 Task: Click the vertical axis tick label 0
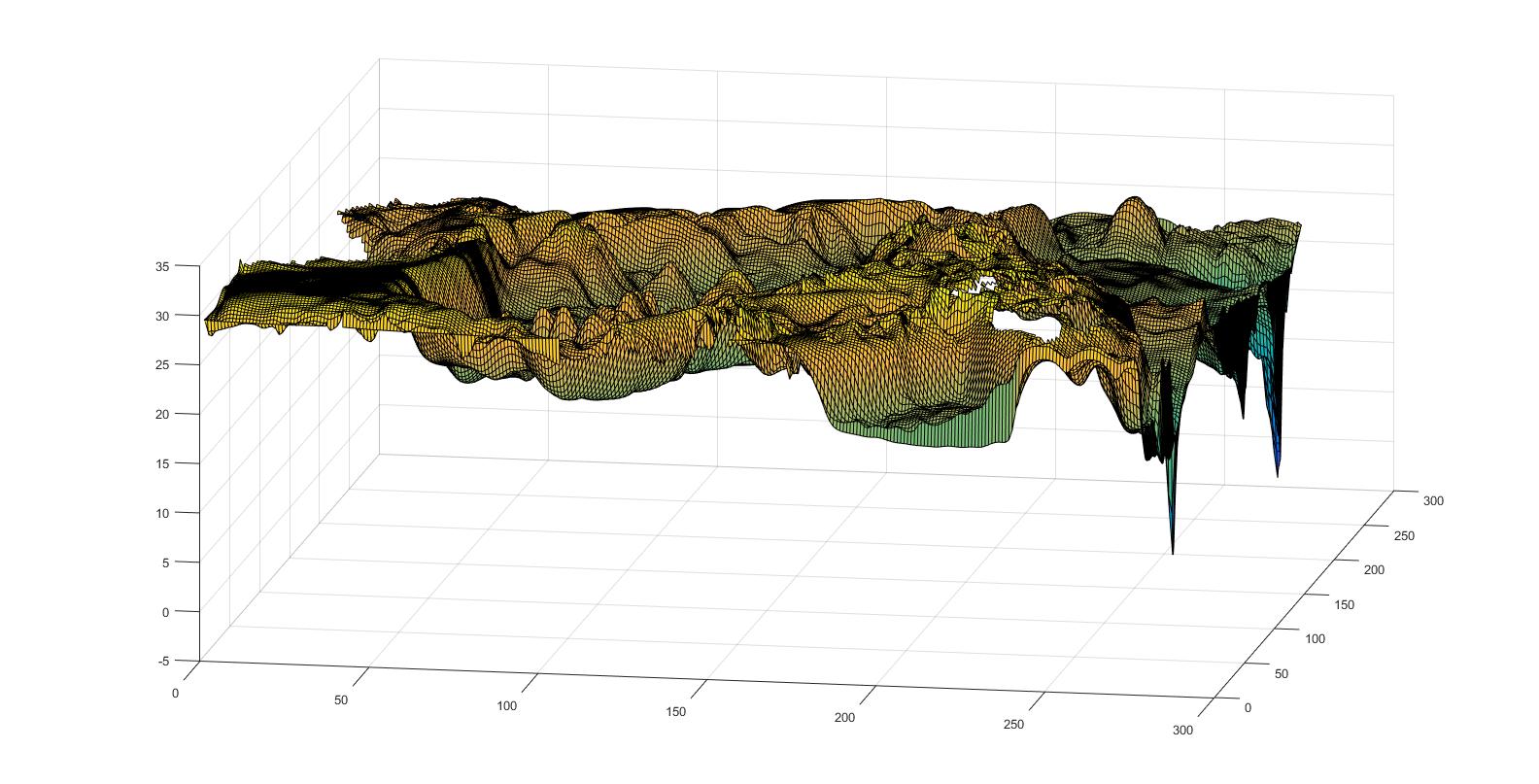(x=165, y=611)
